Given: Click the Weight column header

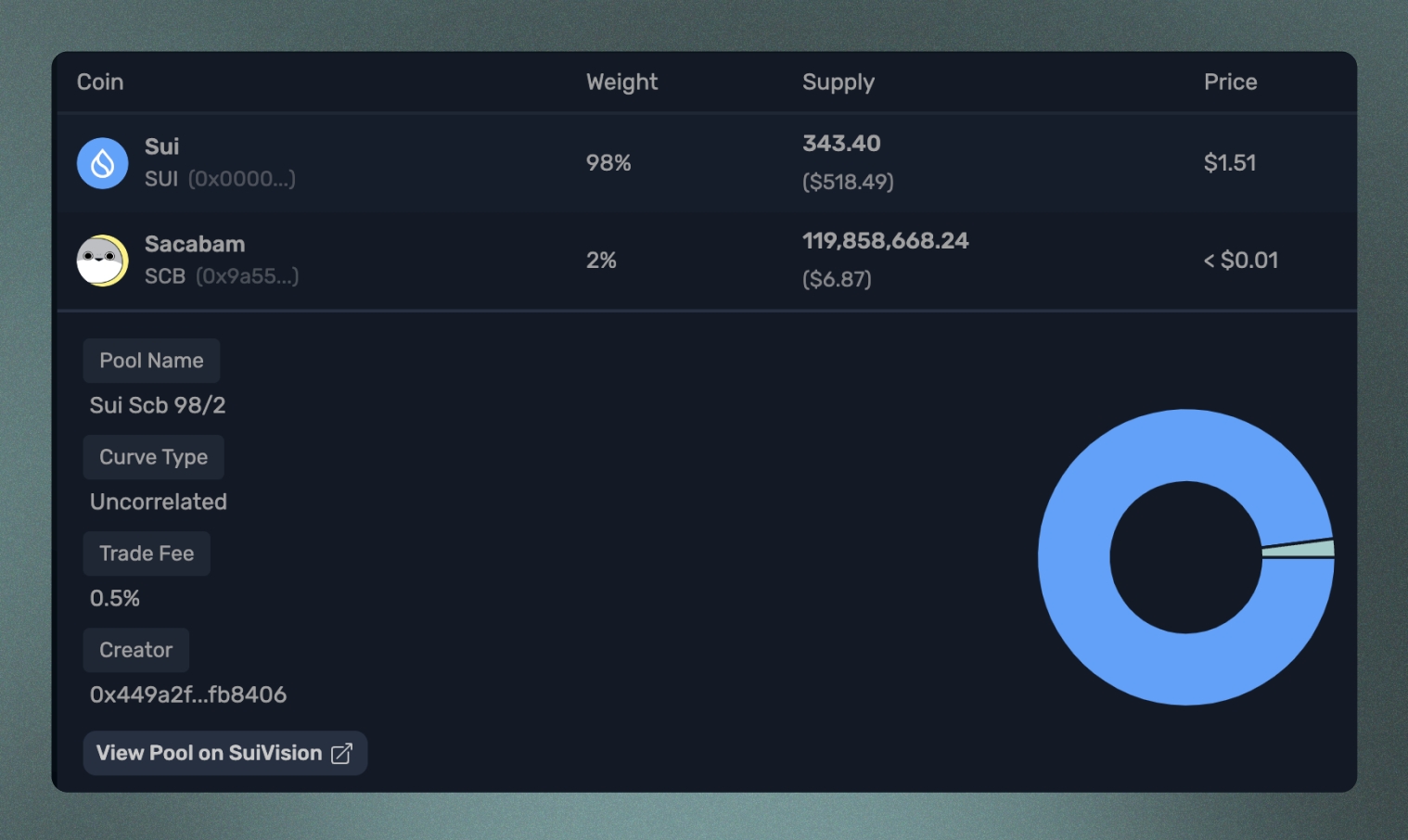Looking at the screenshot, I should pos(621,83).
